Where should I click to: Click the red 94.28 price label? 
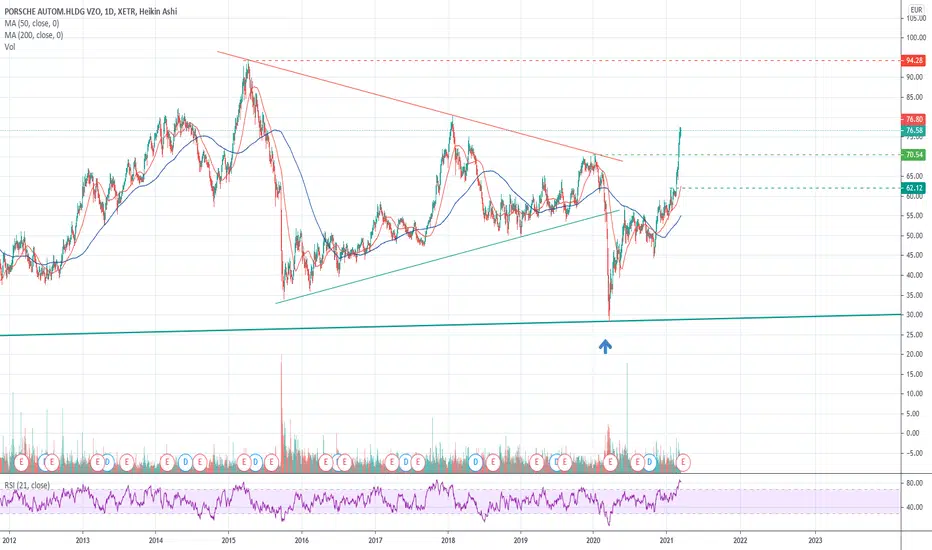tap(914, 61)
